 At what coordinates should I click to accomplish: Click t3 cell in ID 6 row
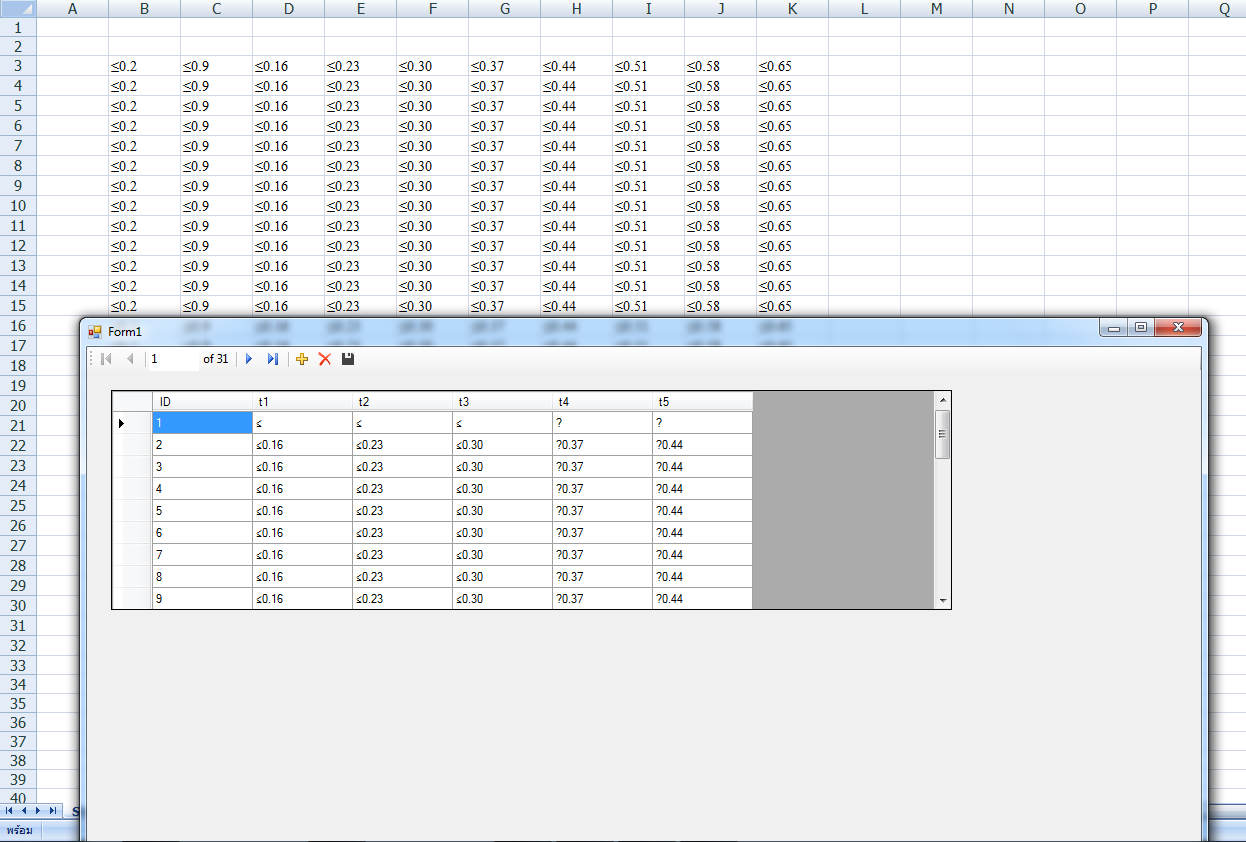tap(502, 533)
